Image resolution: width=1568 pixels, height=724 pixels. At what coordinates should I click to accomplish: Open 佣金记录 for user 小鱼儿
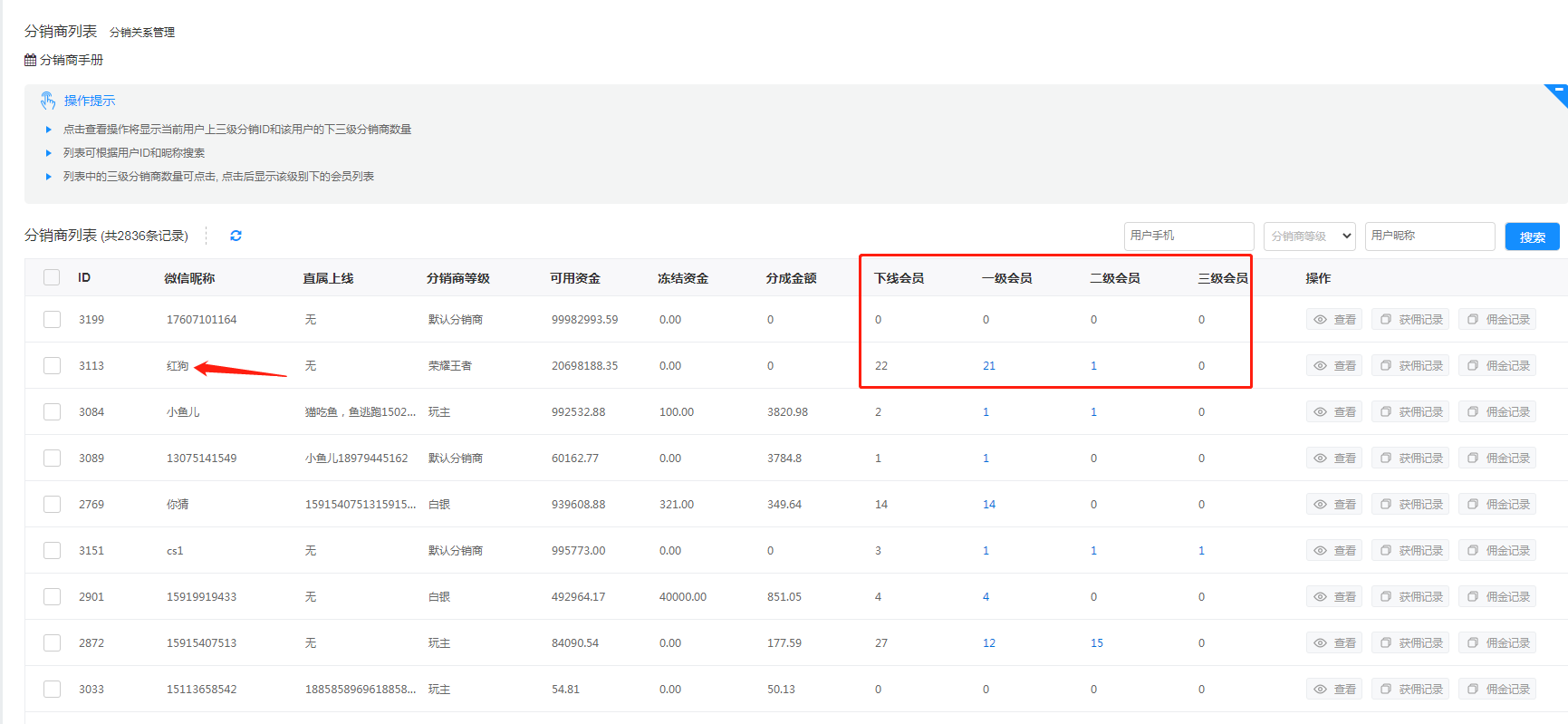(x=1497, y=412)
